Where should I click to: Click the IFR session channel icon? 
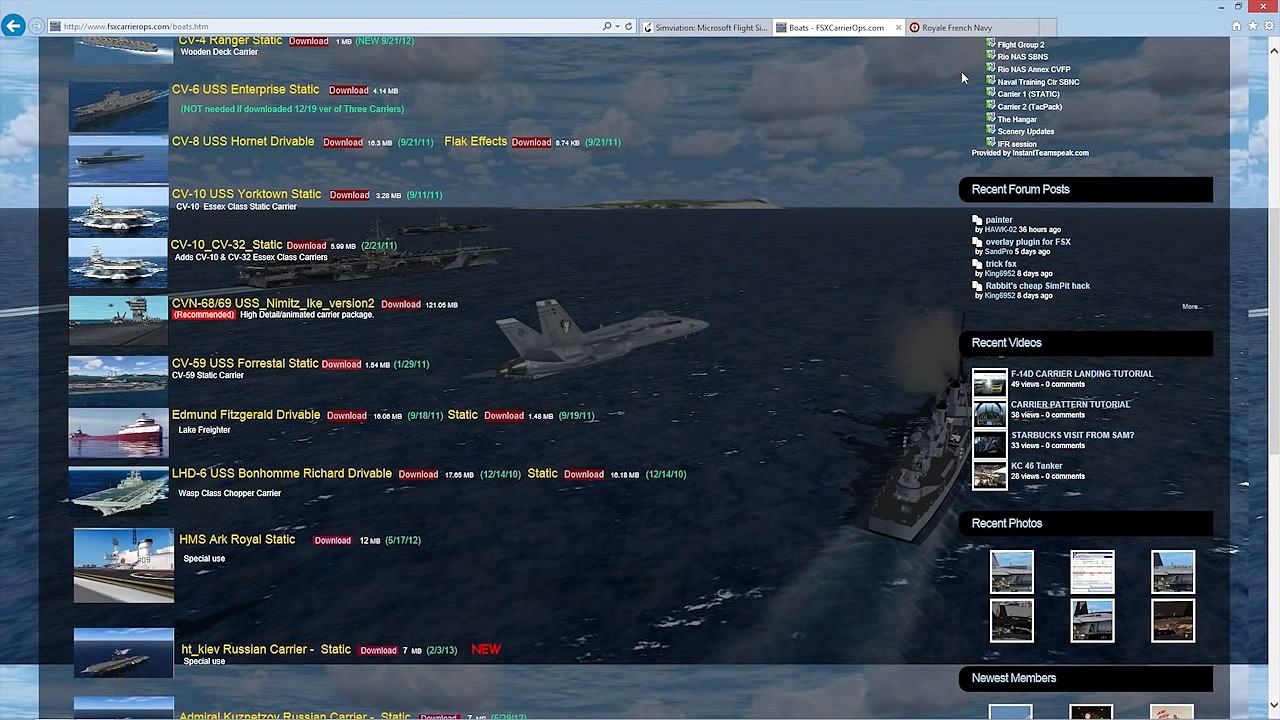pos(990,143)
